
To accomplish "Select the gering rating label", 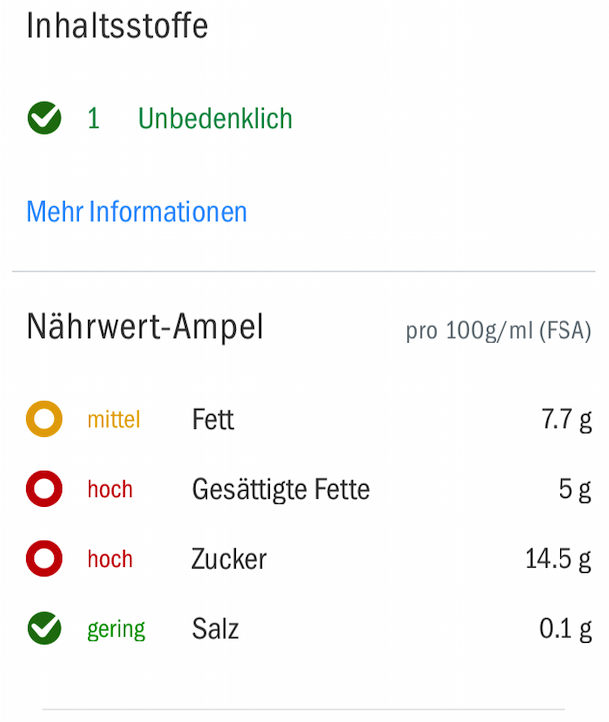I will point(116,630).
